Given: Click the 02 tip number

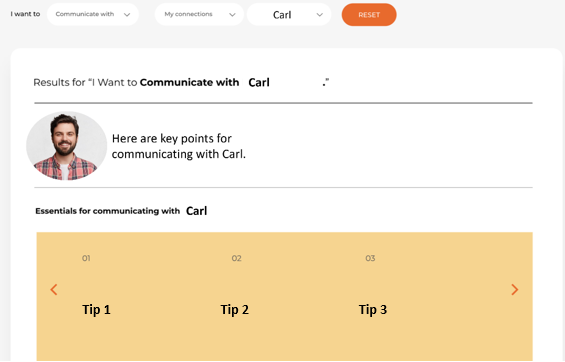Looking at the screenshot, I should (236, 258).
